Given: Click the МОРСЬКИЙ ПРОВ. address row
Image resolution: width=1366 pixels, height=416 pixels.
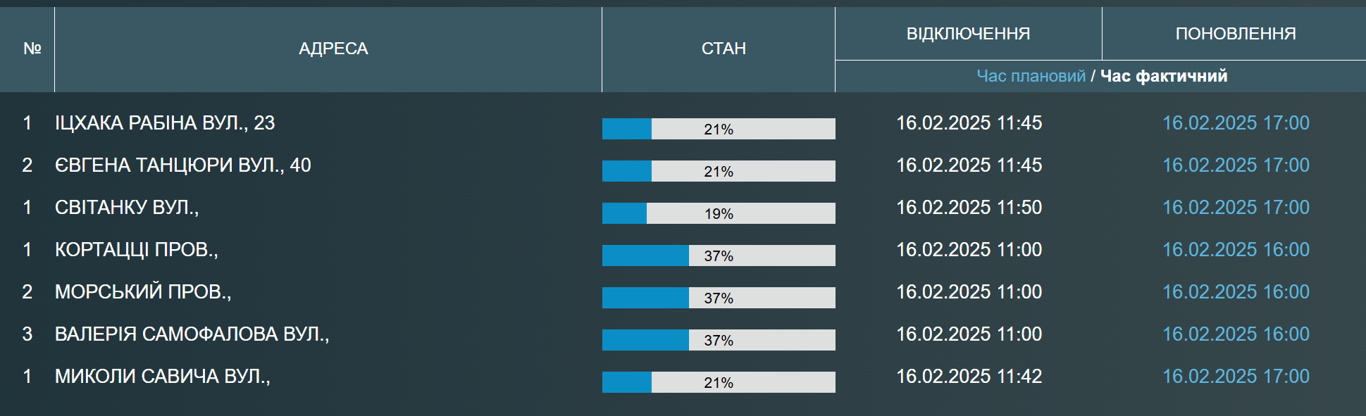Looking at the screenshot, I should 143,292.
